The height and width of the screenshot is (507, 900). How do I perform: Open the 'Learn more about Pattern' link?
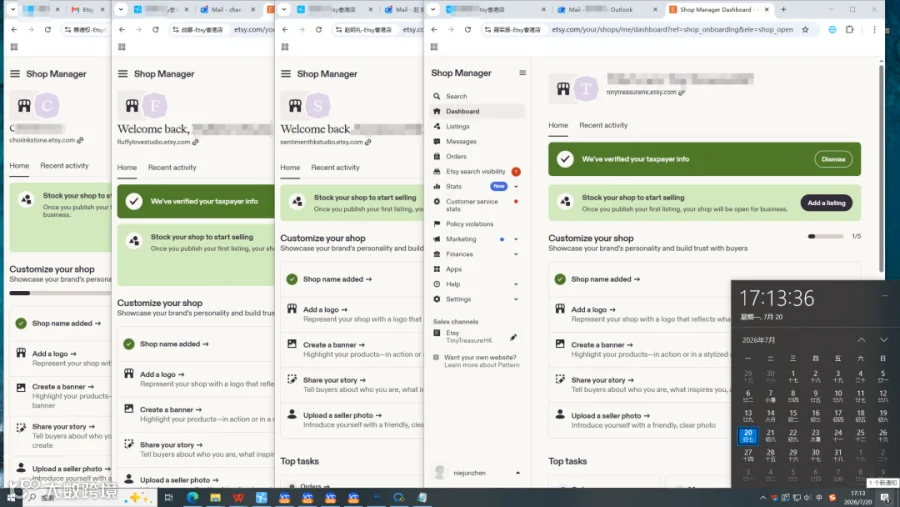(482, 365)
